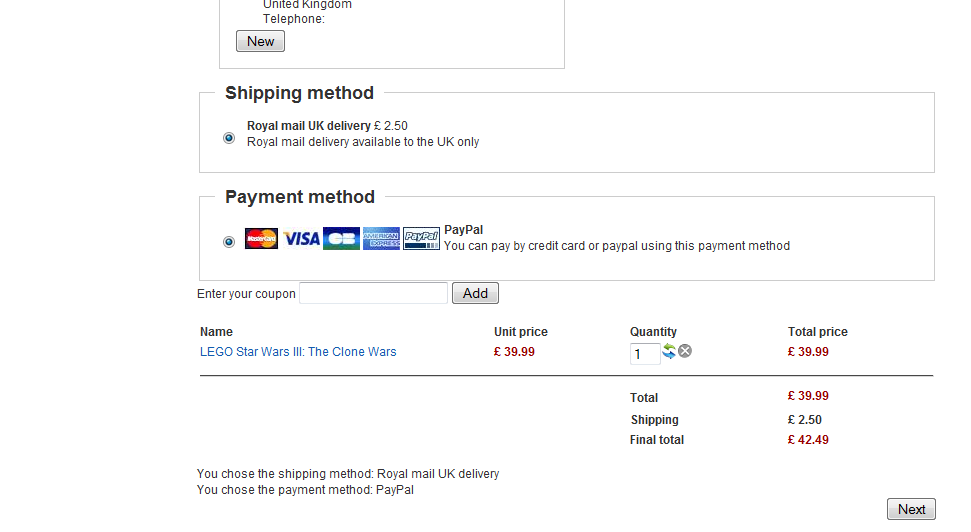Click the bold Royal mail UK delivery label
Image resolution: width=971 pixels, height=532 pixels.
(x=308, y=126)
